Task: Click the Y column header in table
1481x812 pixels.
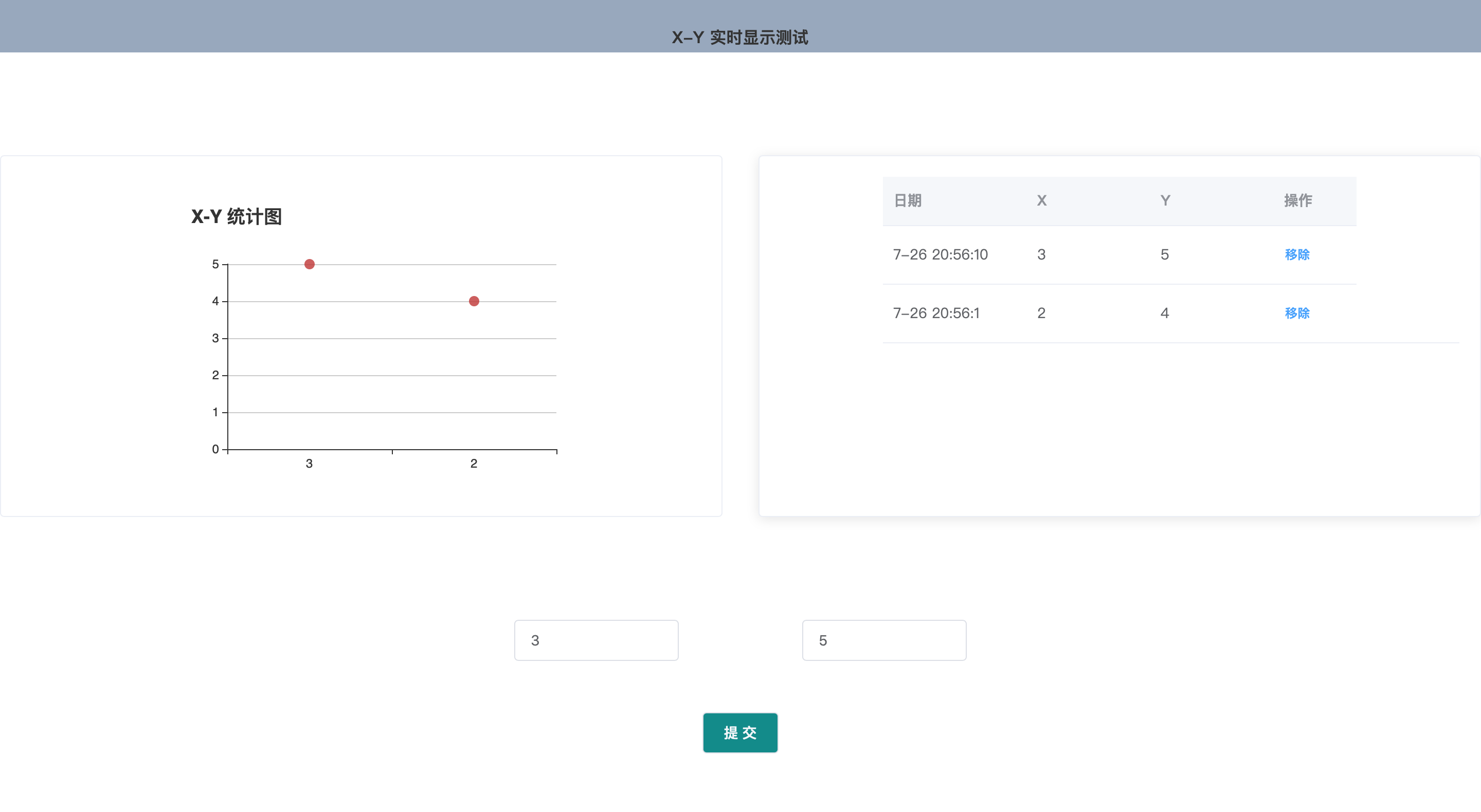Action: coord(1165,200)
